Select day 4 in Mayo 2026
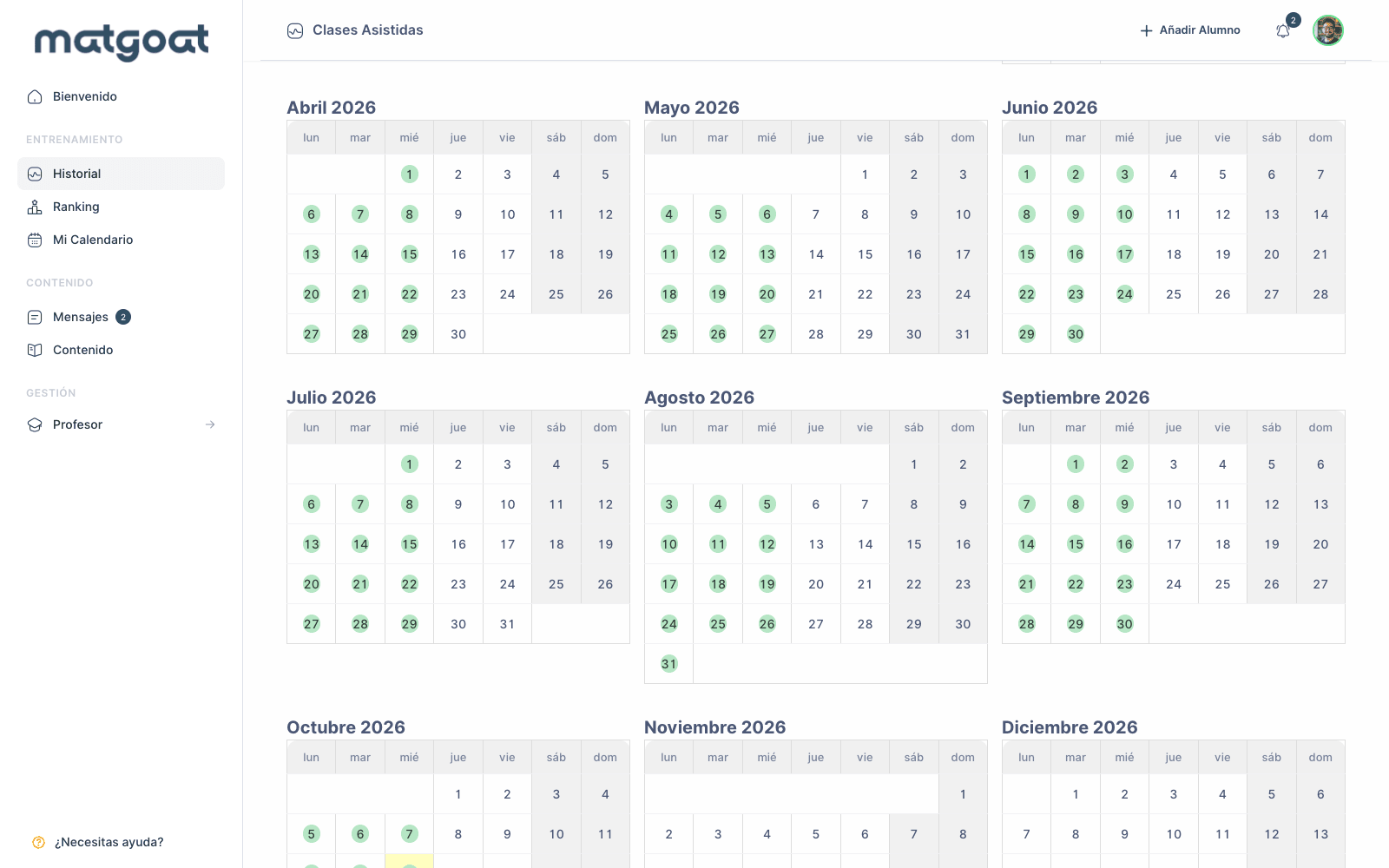 coord(668,214)
